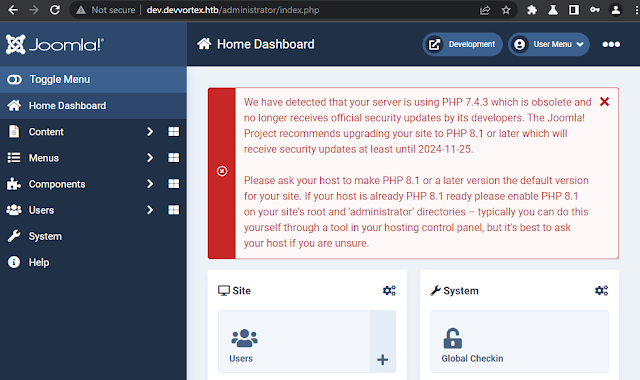Open the browser side panel icon
The height and width of the screenshot is (380, 640).
[574, 10]
